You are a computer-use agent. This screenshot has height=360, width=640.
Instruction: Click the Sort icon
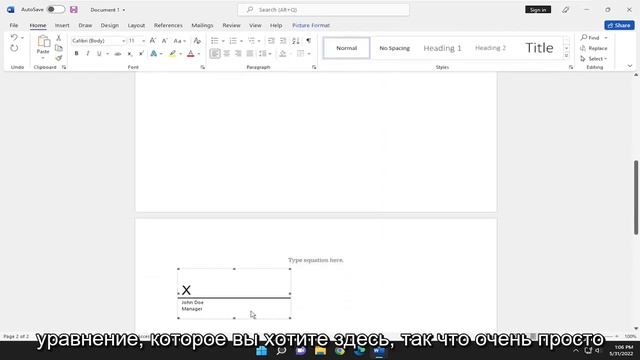[296, 41]
